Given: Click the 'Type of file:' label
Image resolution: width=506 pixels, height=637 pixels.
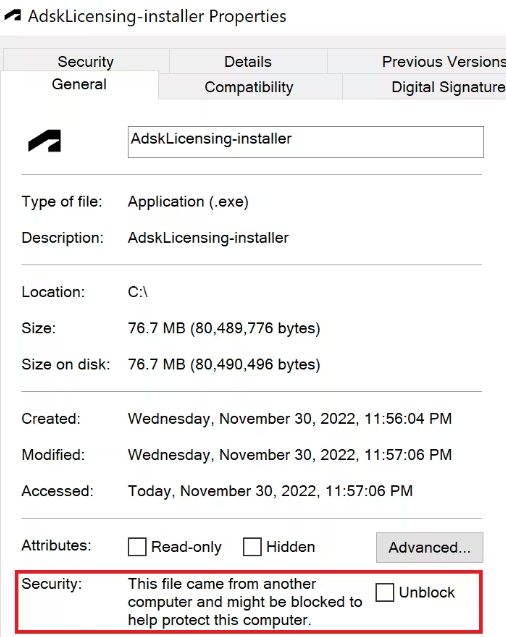Looking at the screenshot, I should 62,202.
